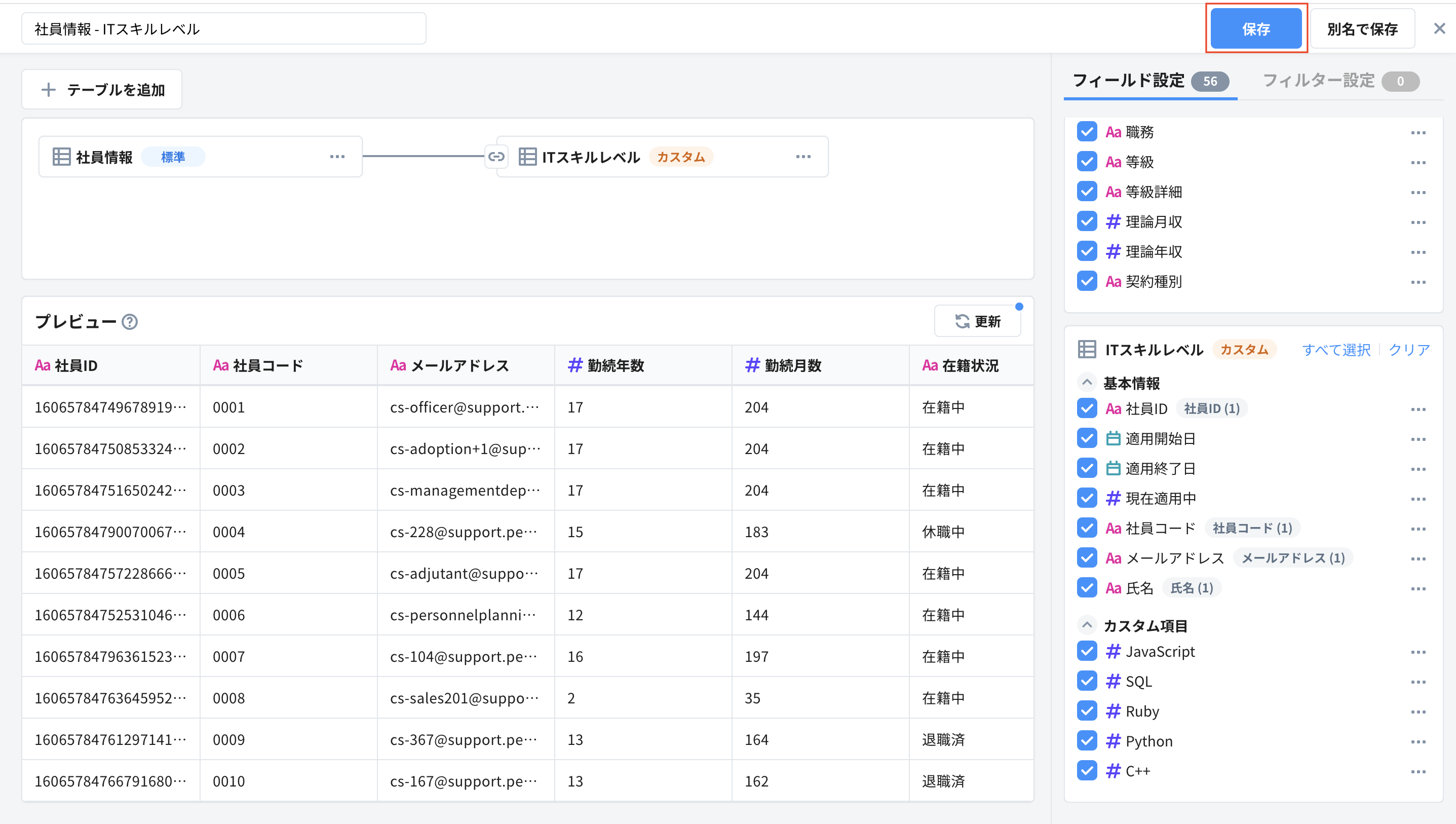Click the refresh icon on the 更新 button
Image resolution: width=1456 pixels, height=824 pixels.
click(x=963, y=321)
